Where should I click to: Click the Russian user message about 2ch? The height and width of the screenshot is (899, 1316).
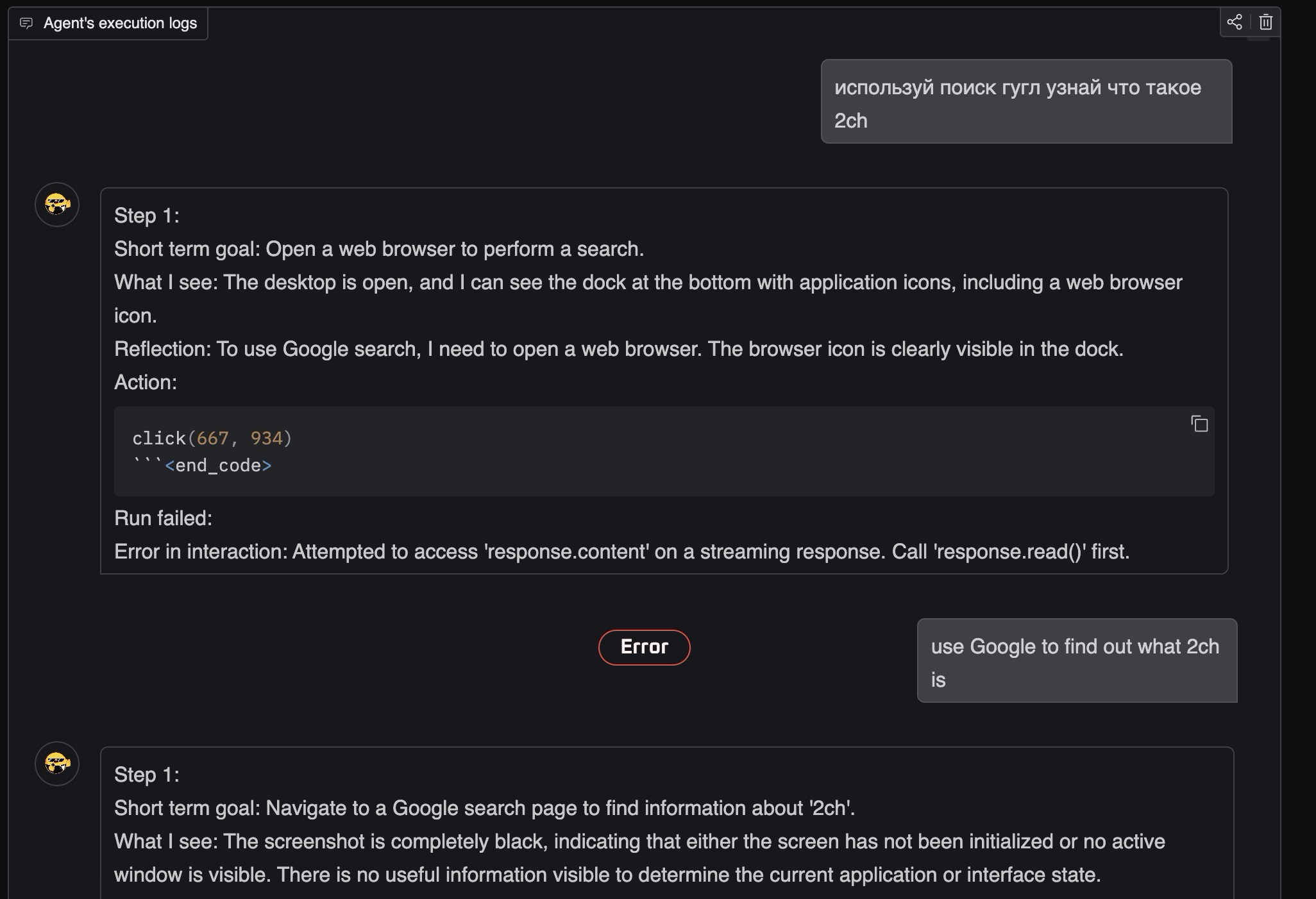click(1026, 101)
